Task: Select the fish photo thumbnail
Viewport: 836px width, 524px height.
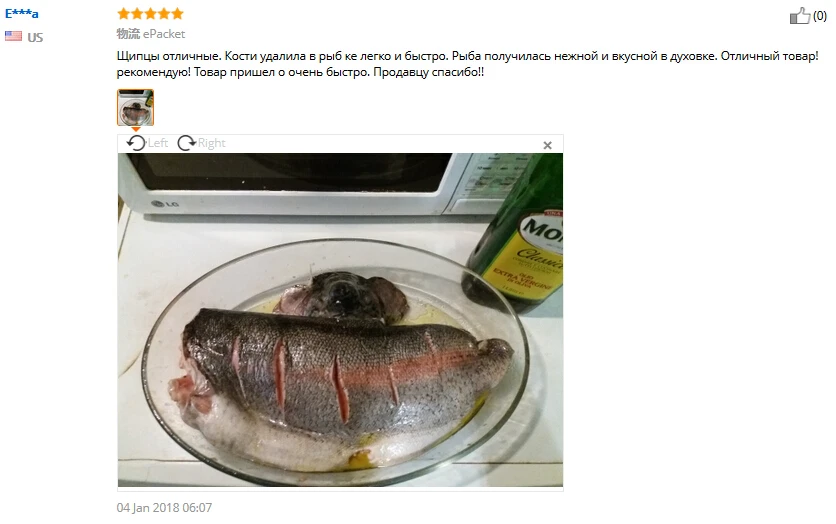Action: 135,108
